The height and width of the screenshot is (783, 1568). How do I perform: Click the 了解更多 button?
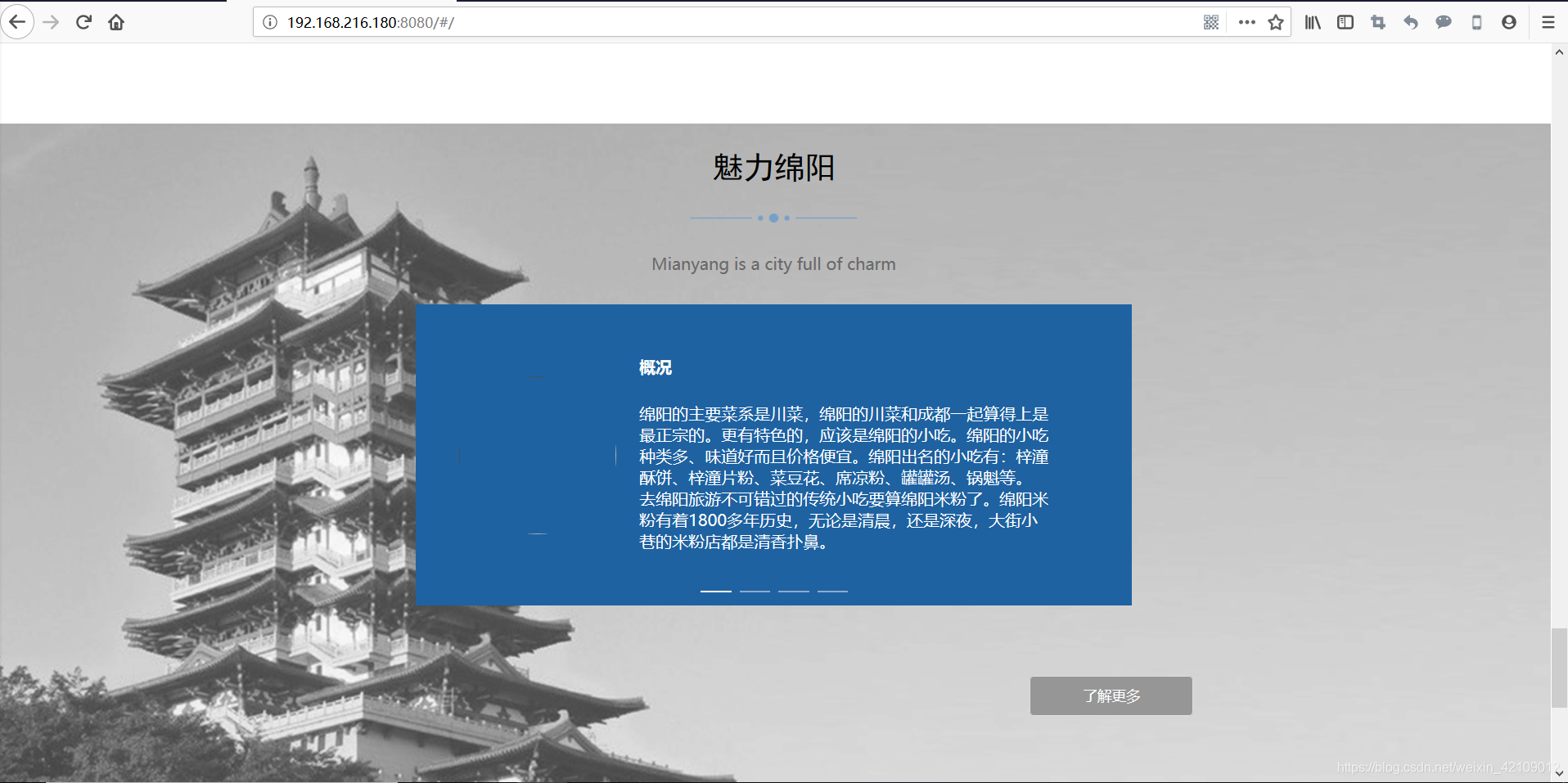coord(1111,695)
